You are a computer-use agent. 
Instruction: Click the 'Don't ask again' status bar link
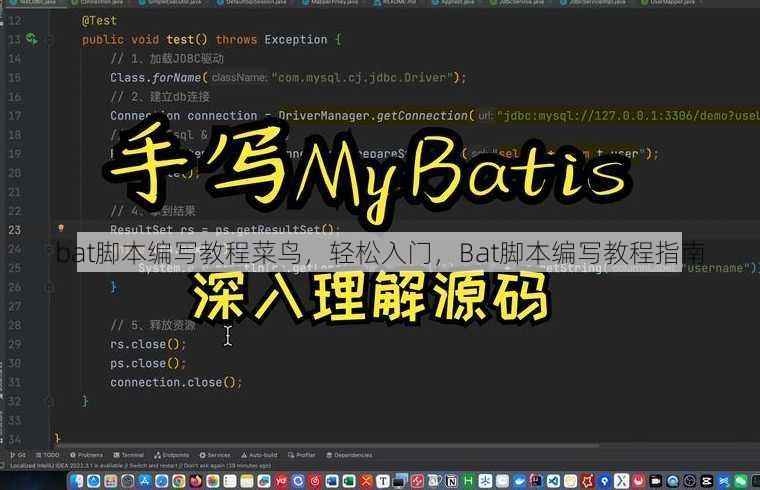tap(206, 466)
